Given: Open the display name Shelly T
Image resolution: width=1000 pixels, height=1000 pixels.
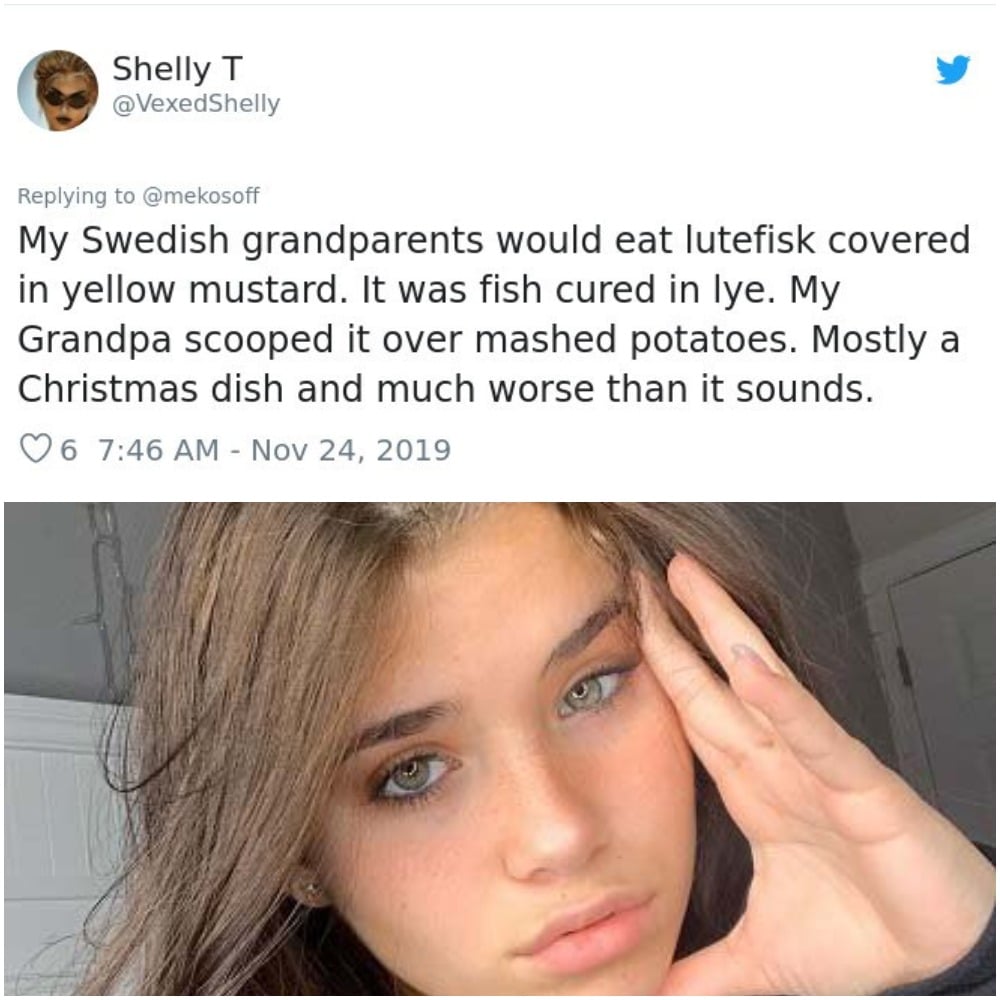Looking at the screenshot, I should pos(177,69).
